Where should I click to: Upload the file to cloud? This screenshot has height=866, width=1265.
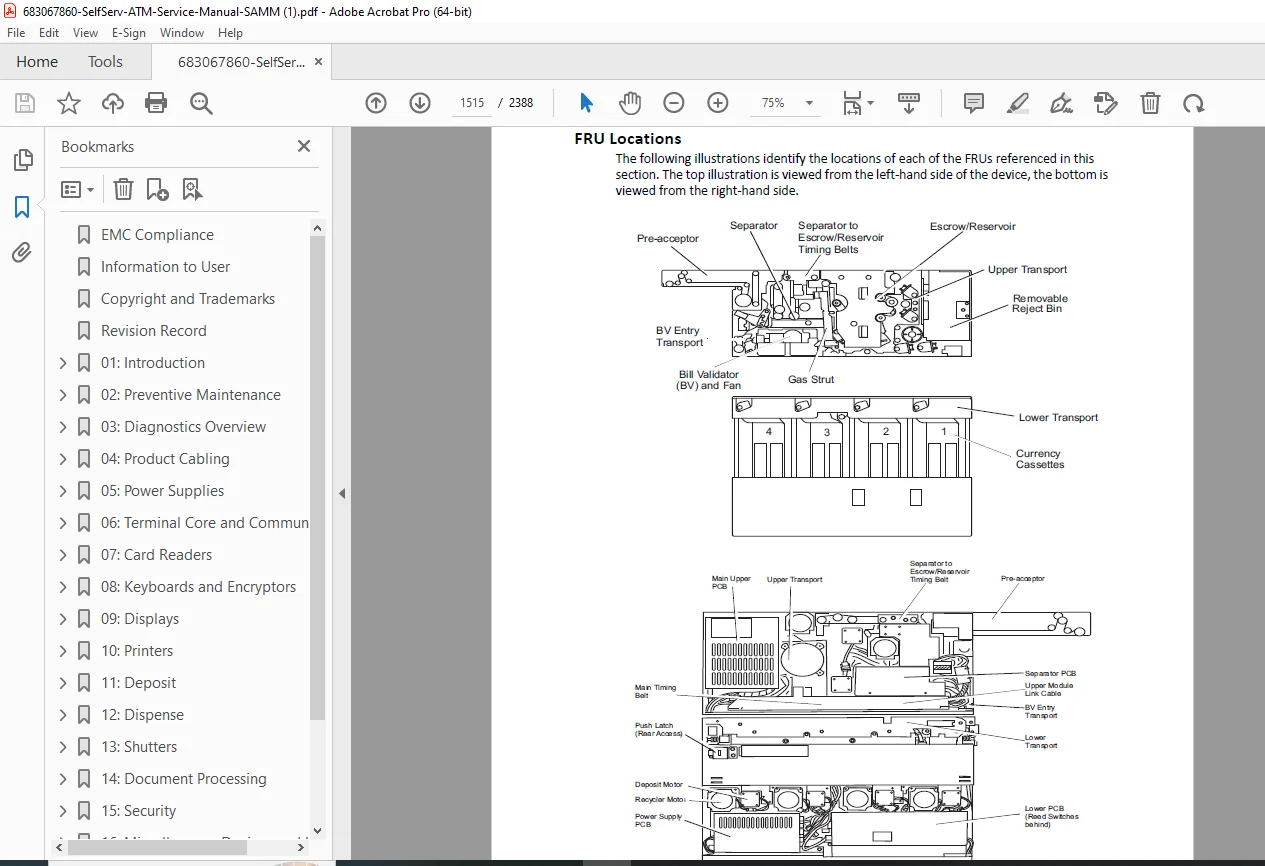(x=113, y=103)
